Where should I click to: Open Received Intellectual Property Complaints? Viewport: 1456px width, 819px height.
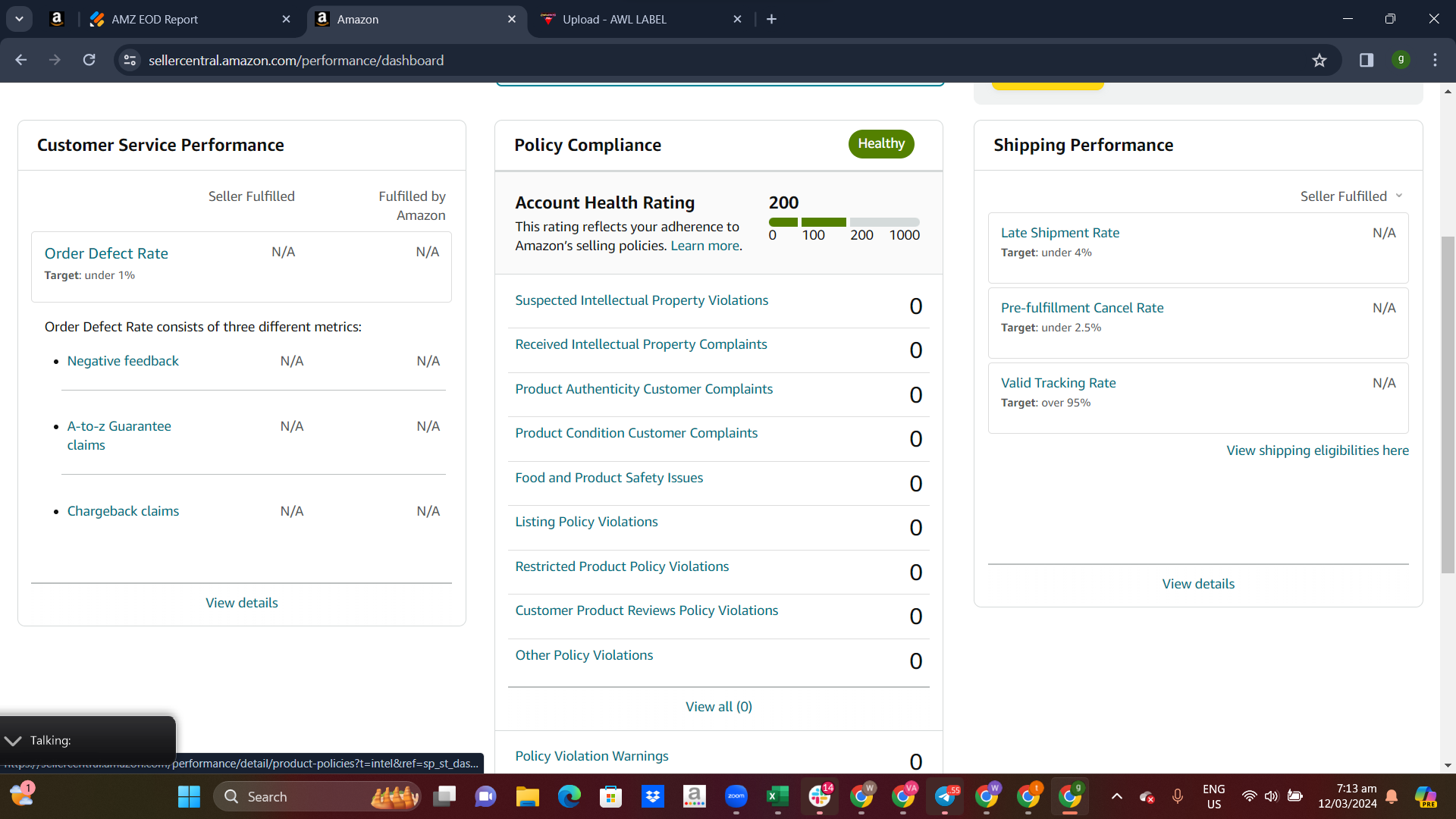[x=641, y=344]
